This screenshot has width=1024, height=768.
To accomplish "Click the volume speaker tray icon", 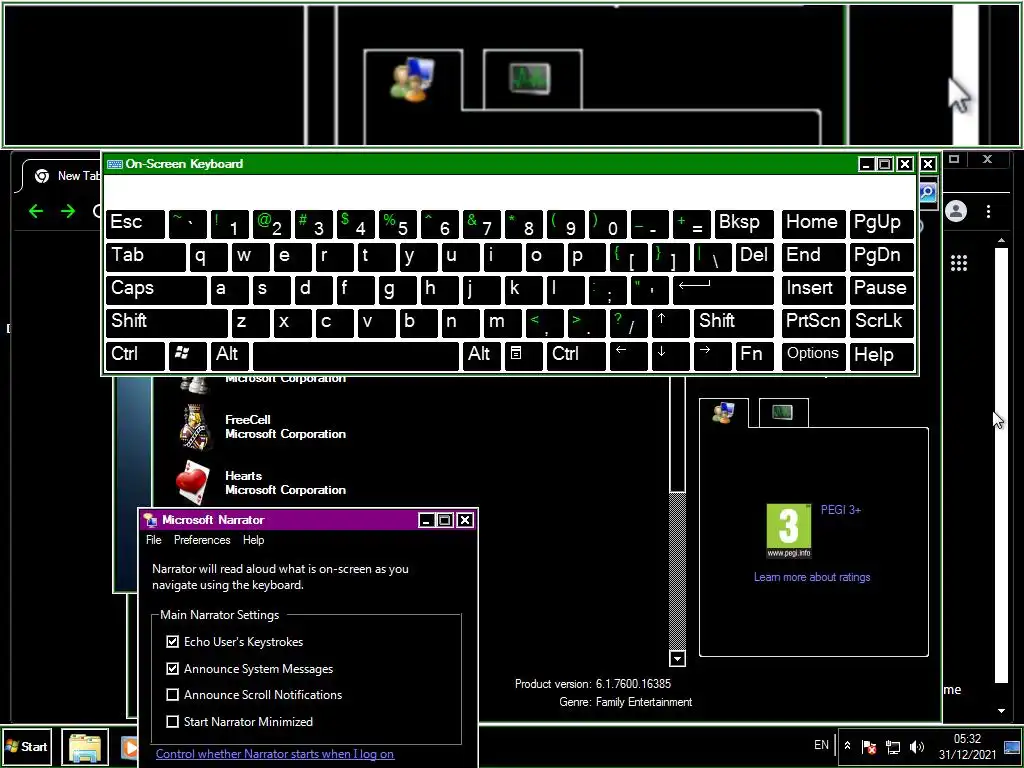I will coord(917,746).
